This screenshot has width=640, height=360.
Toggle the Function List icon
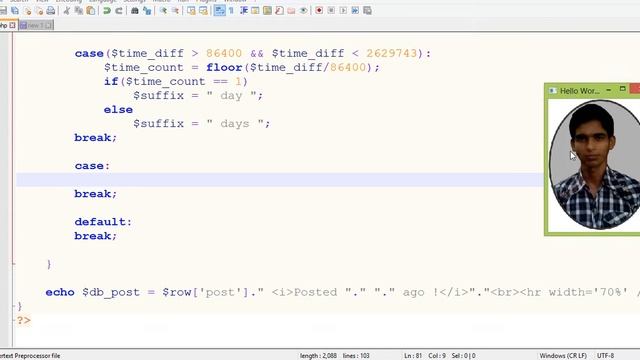click(279, 11)
